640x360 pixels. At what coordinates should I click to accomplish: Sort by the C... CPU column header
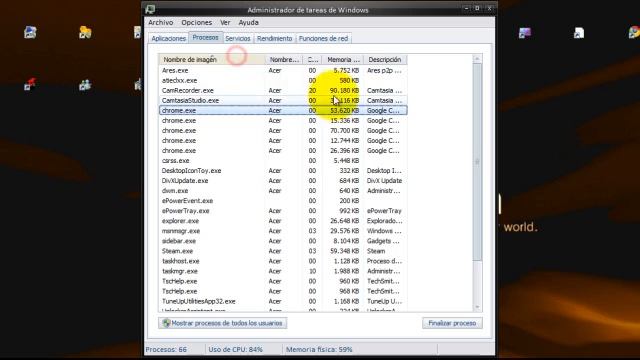(x=312, y=60)
